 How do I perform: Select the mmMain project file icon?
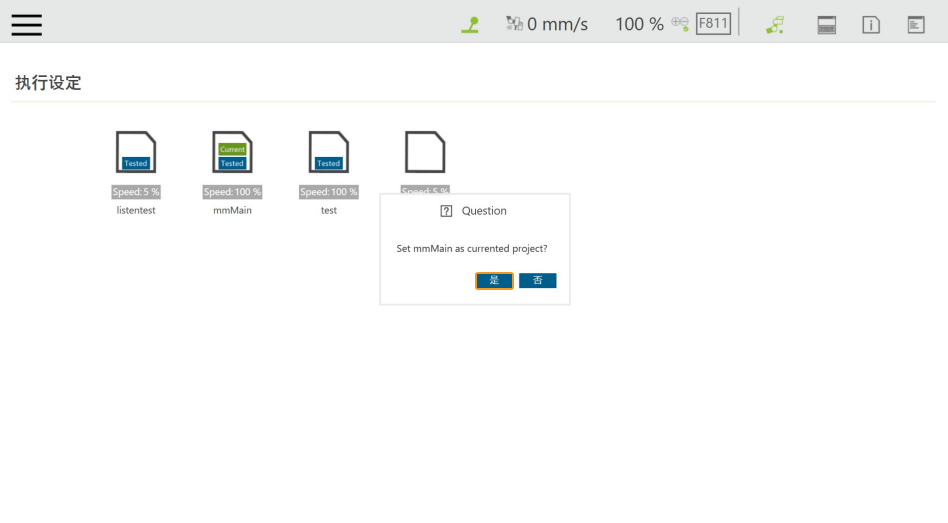tap(232, 152)
